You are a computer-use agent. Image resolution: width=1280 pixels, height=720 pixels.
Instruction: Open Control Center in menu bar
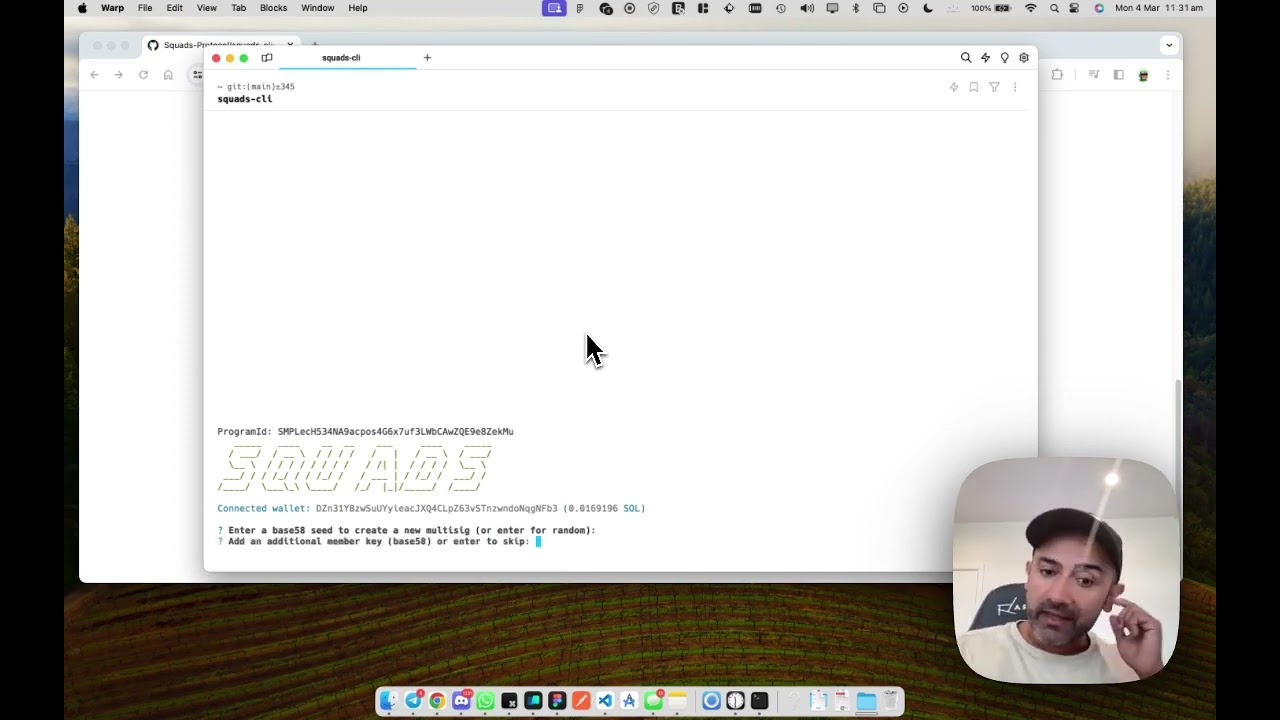pos(1075,8)
